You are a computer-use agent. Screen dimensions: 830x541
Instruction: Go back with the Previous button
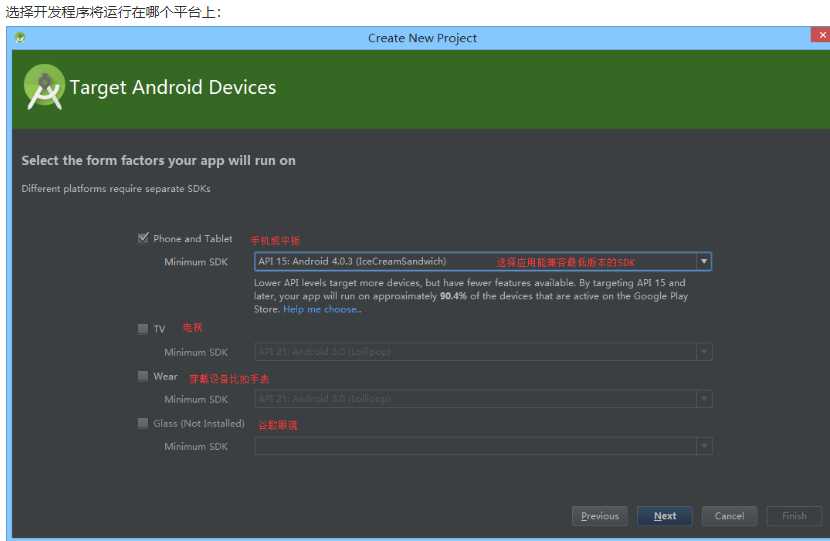(x=600, y=516)
